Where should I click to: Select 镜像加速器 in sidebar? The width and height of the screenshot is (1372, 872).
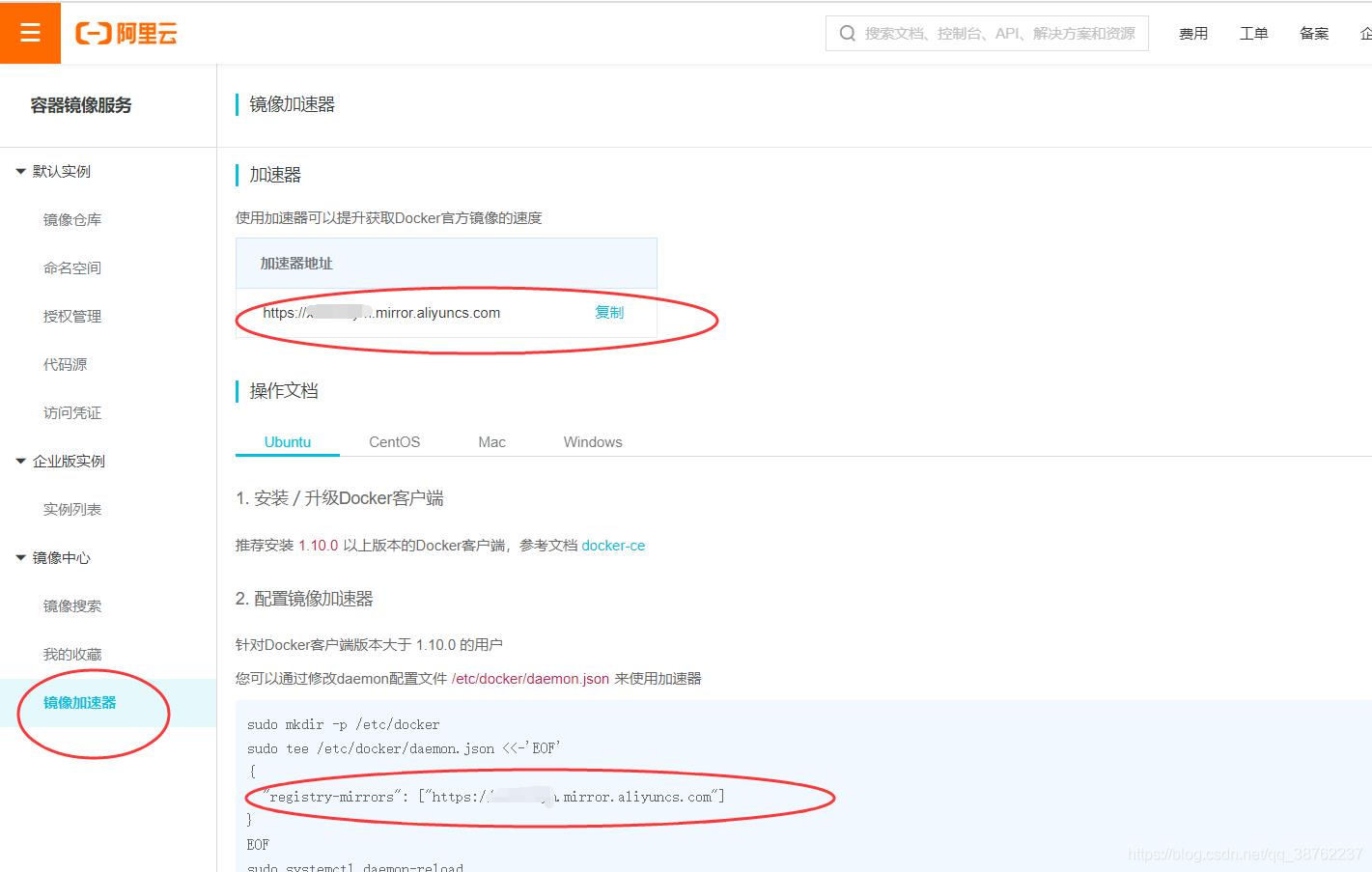(x=79, y=702)
